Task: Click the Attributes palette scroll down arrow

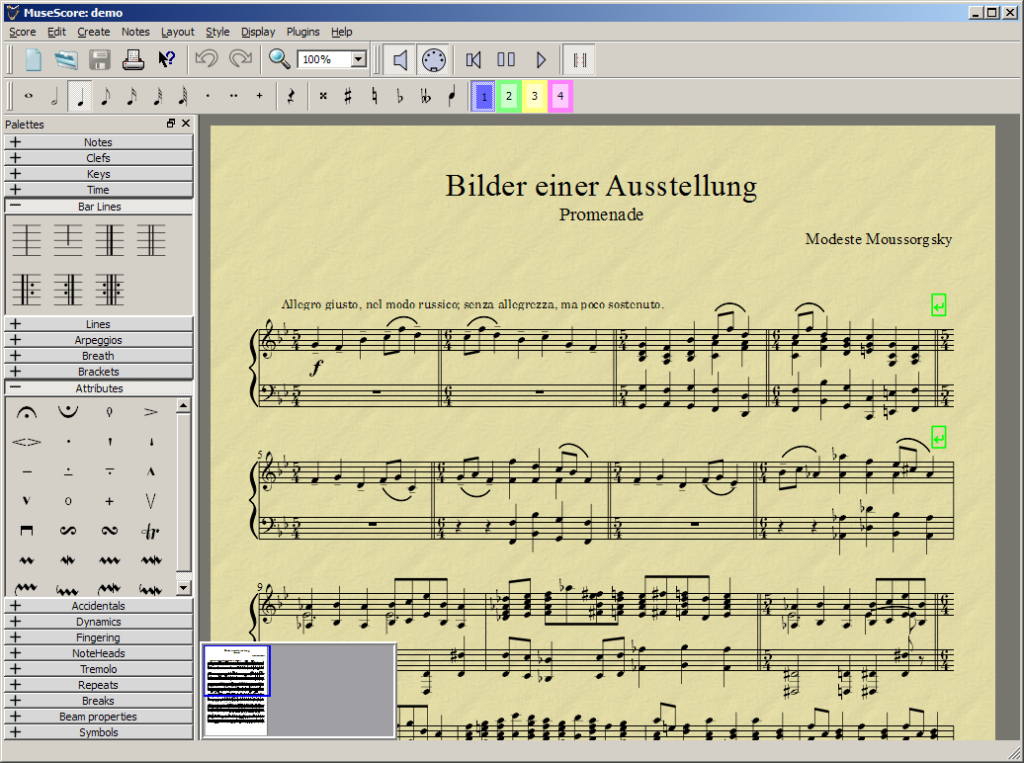Action: [184, 587]
